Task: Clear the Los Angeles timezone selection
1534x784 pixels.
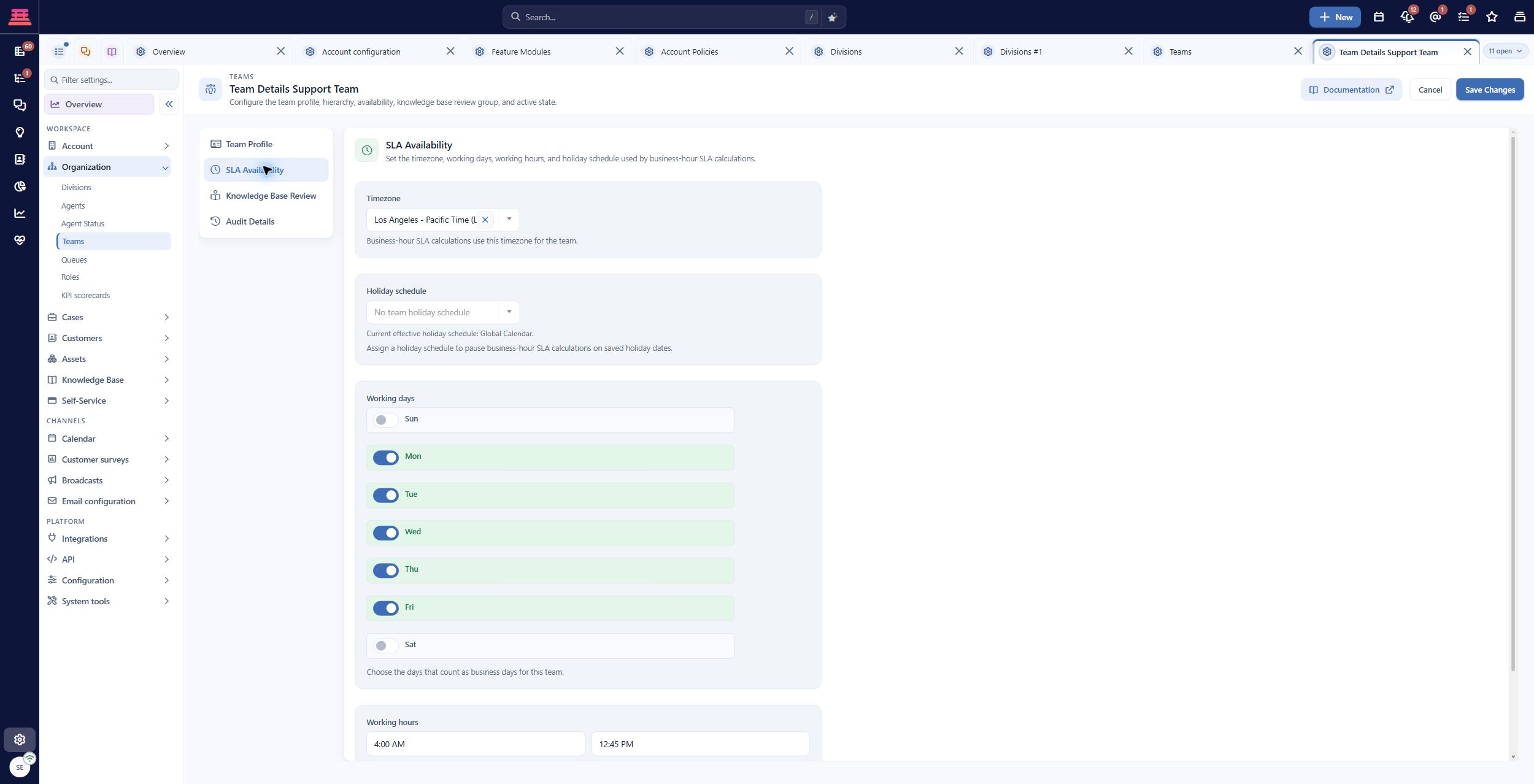Action: (x=485, y=220)
